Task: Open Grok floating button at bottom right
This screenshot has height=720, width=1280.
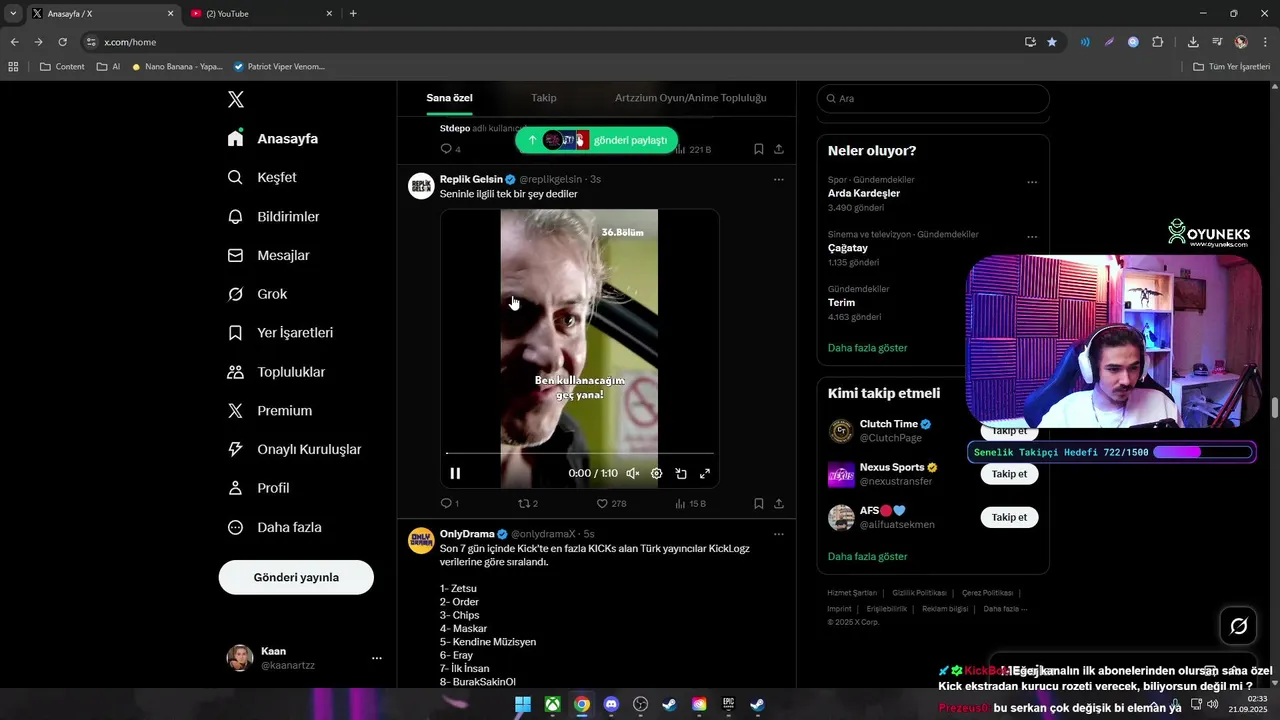Action: [1239, 626]
